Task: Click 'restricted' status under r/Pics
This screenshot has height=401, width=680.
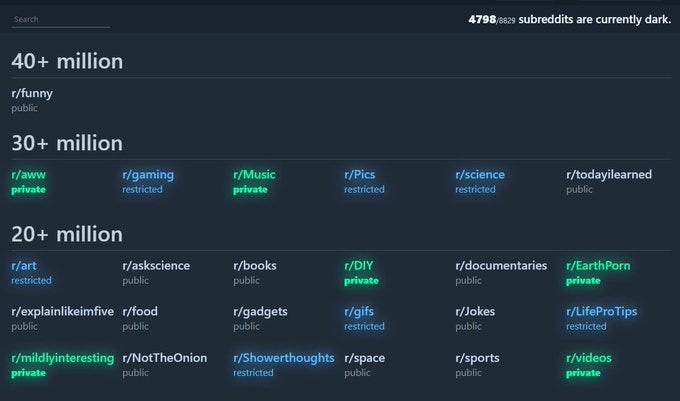Action: pyautogui.click(x=364, y=189)
